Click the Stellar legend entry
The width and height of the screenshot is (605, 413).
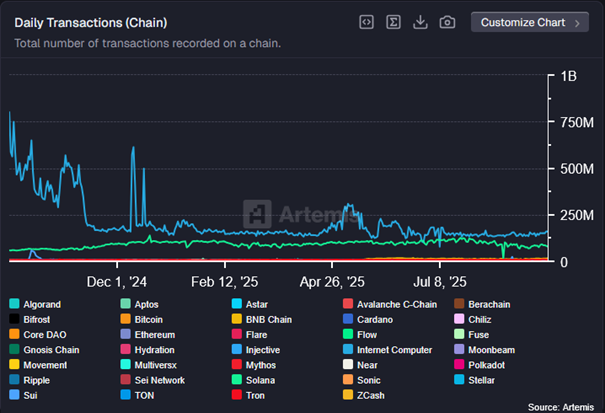click(474, 380)
